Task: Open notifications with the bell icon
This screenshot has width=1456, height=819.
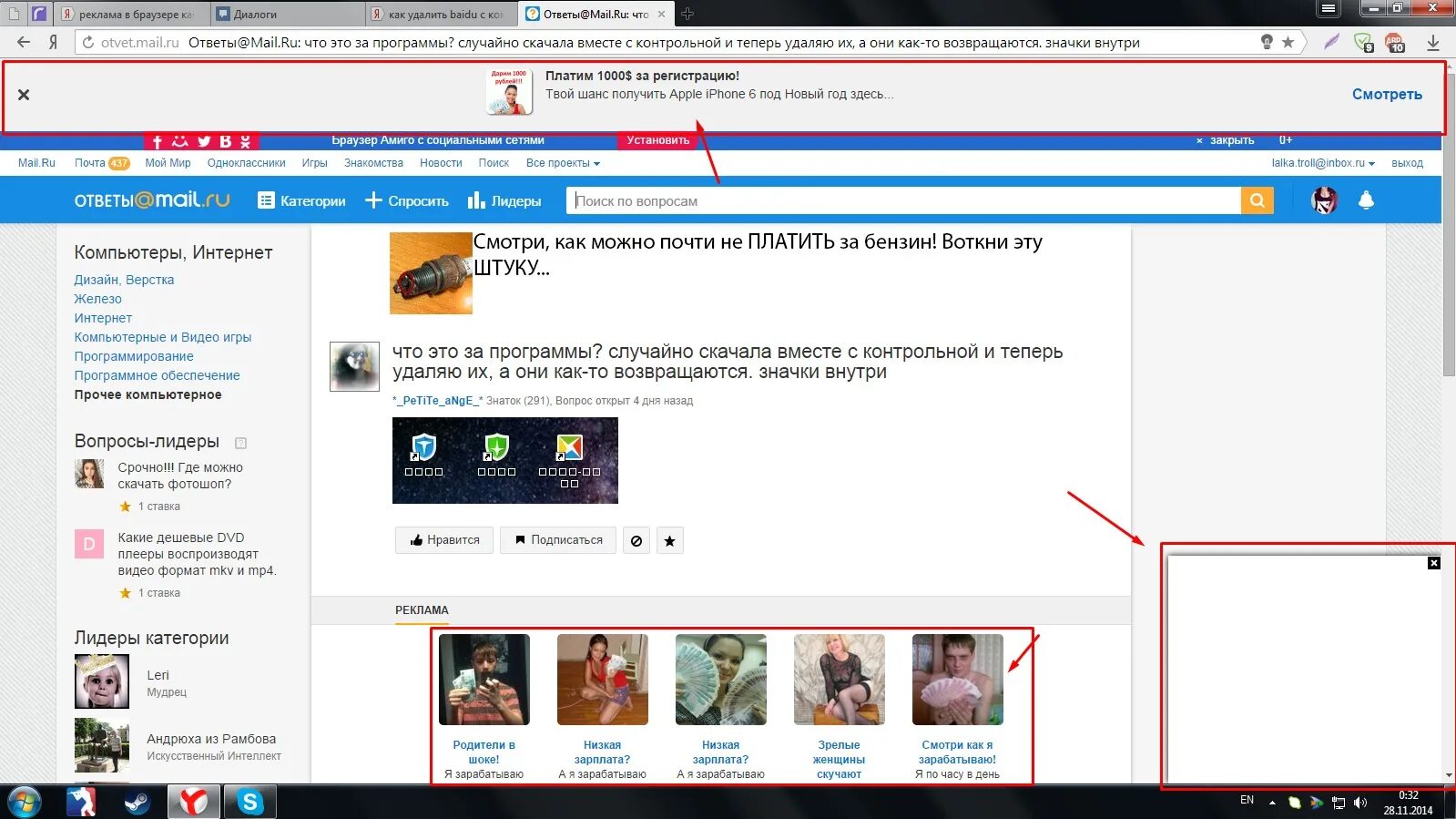Action: pyautogui.click(x=1366, y=200)
